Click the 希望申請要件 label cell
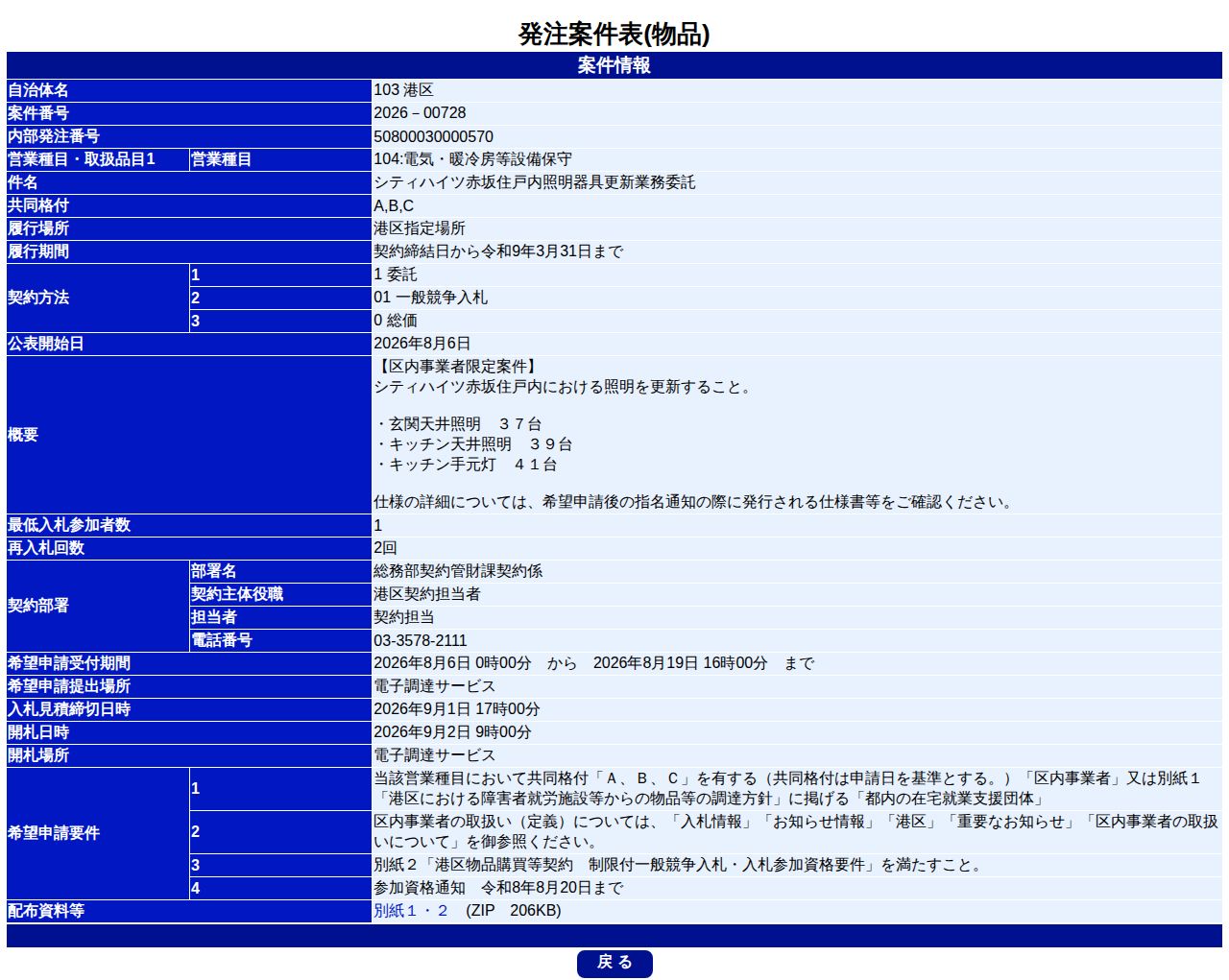The width and height of the screenshot is (1229, 980). tap(97, 833)
